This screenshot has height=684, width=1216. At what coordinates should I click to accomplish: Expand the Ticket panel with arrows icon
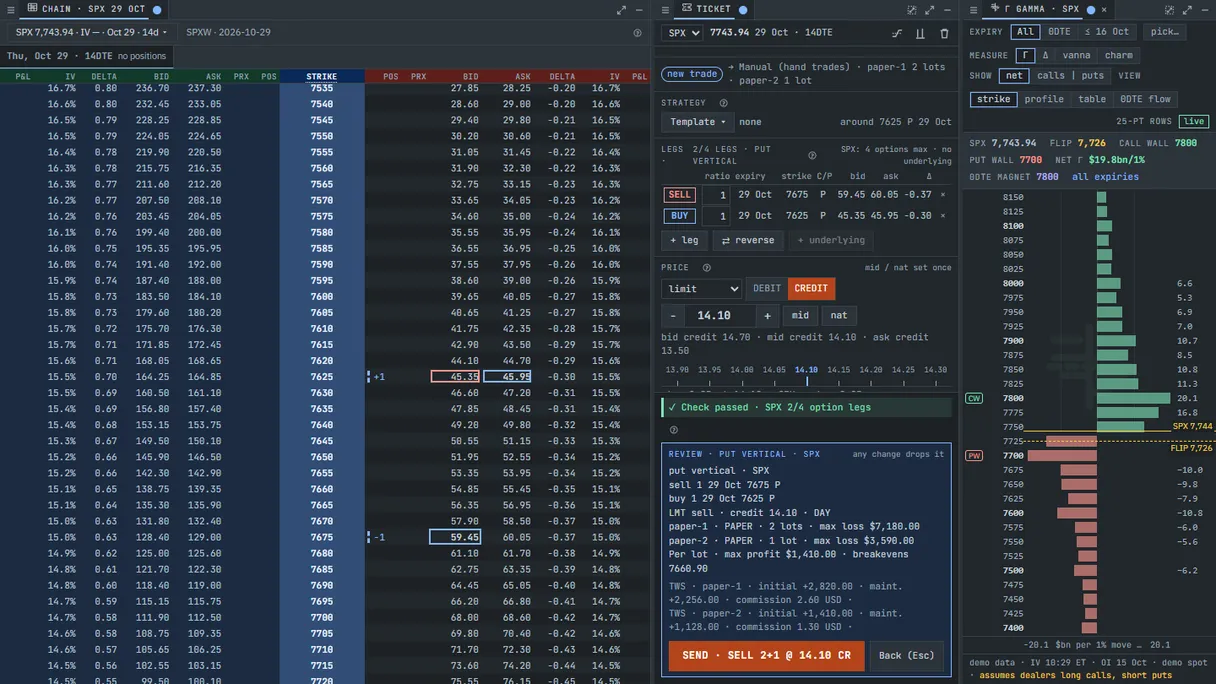(x=930, y=10)
